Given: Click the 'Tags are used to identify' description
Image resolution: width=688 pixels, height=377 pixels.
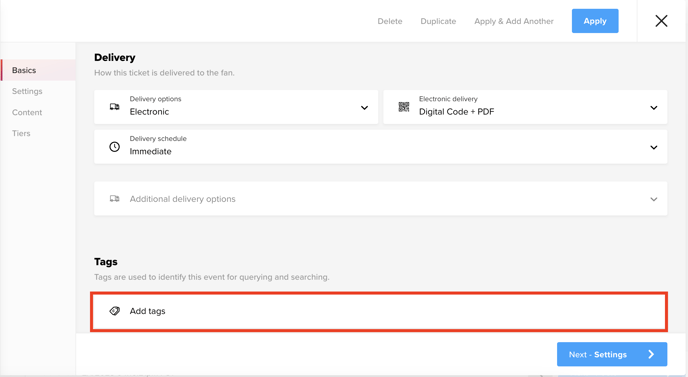Looking at the screenshot, I should coord(211,277).
